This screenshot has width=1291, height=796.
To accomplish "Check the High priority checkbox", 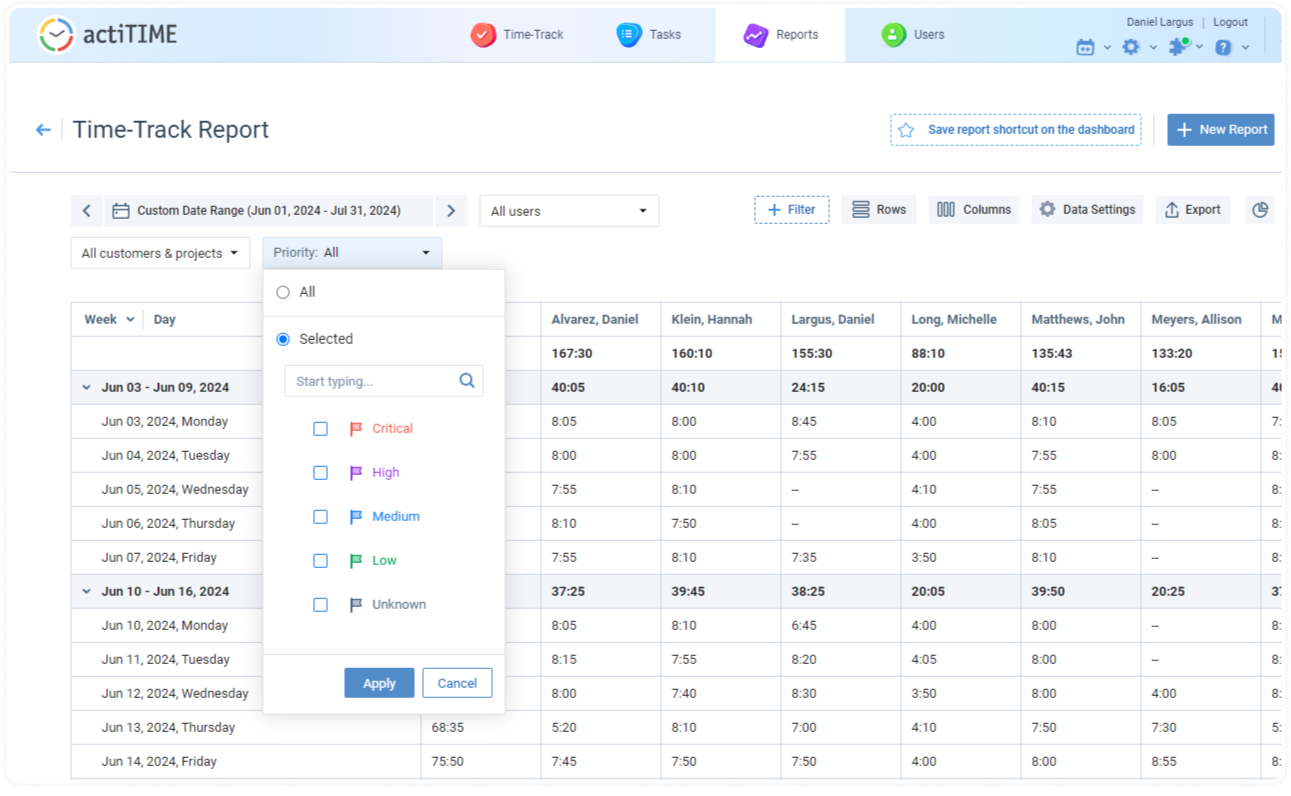I will pyautogui.click(x=320, y=473).
